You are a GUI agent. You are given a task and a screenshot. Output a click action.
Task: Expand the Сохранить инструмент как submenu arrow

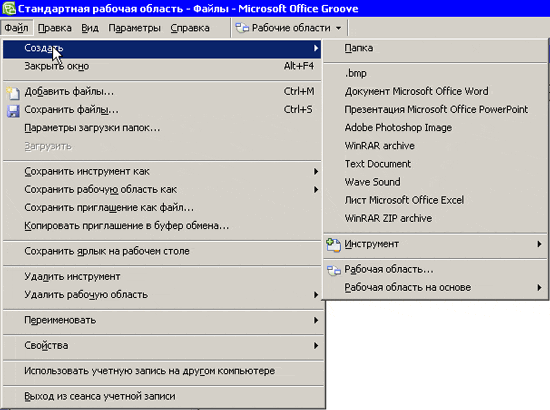[x=316, y=172]
